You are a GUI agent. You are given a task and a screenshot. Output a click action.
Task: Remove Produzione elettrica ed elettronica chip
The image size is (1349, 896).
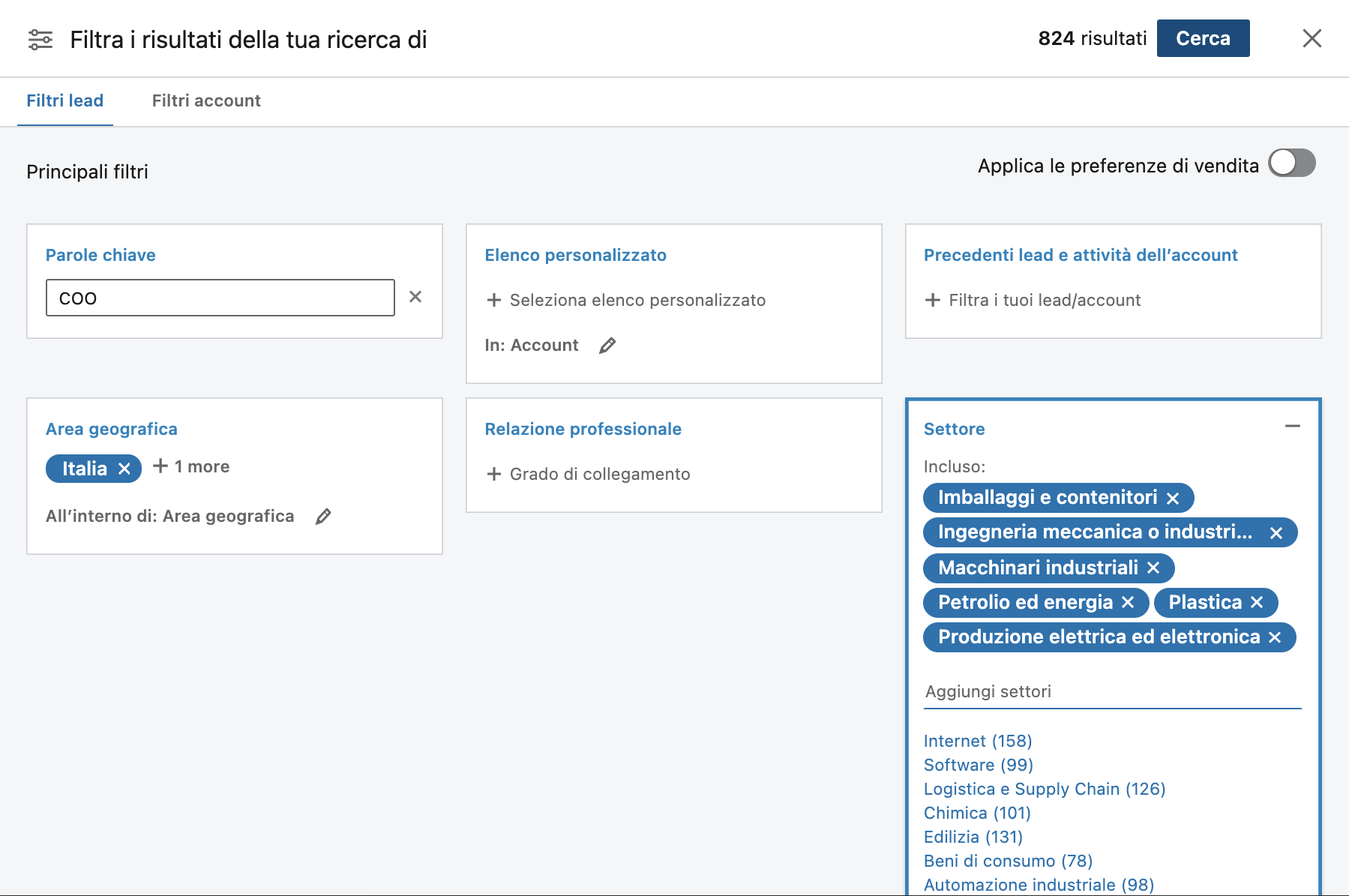click(1275, 637)
